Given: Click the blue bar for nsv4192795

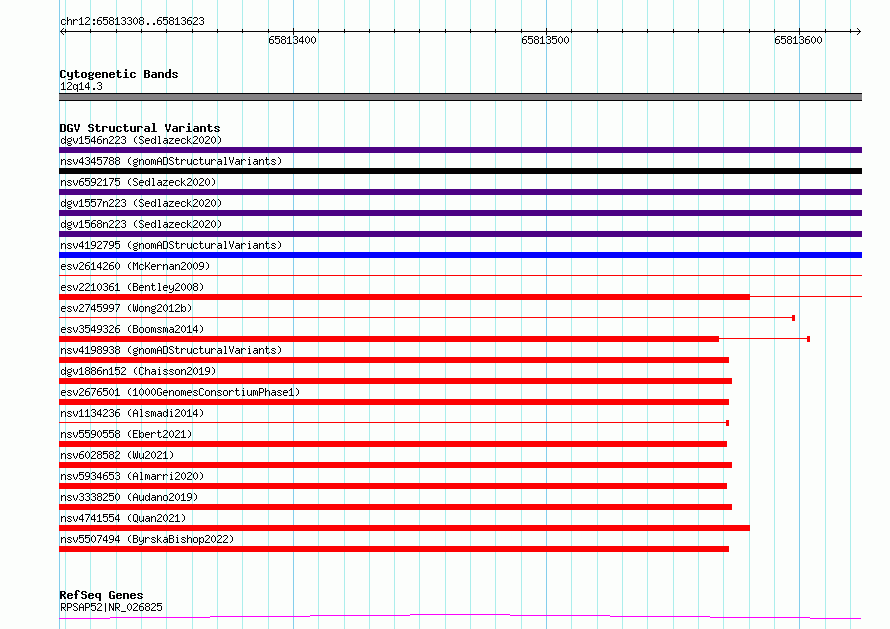Looking at the screenshot, I should coord(460,255).
